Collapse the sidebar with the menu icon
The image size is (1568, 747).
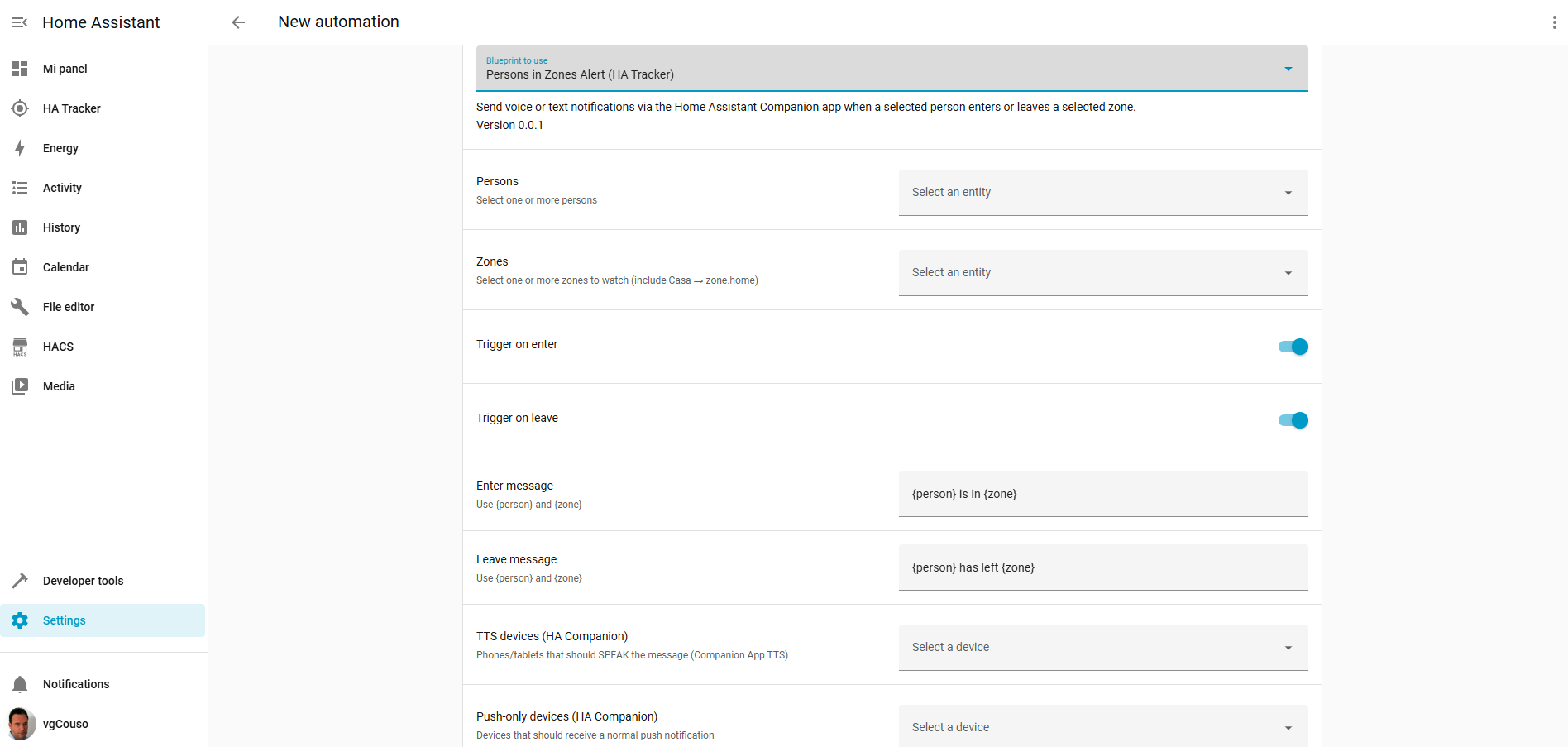coord(20,22)
